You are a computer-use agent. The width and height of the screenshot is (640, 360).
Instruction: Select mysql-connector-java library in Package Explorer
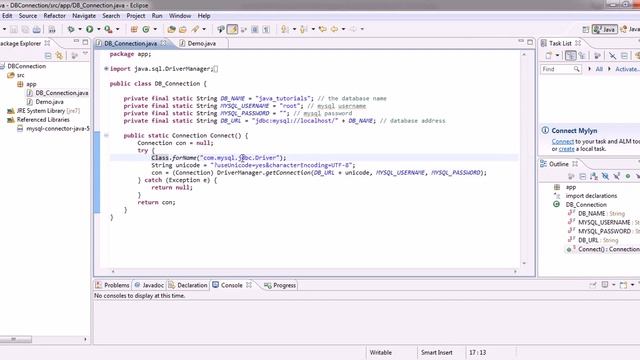[x=53, y=129]
